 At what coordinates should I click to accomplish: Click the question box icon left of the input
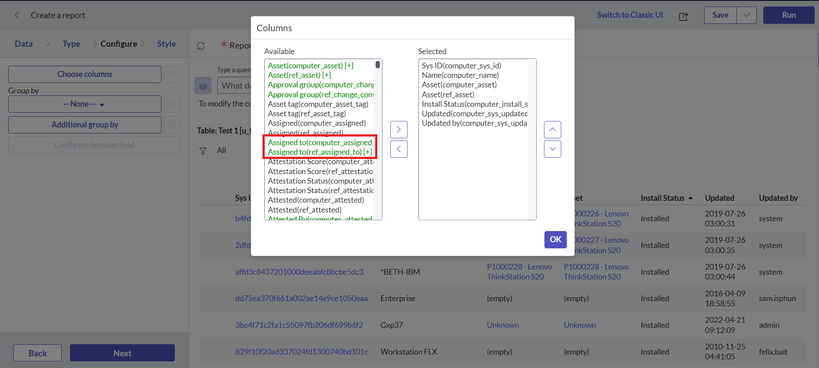(x=203, y=86)
